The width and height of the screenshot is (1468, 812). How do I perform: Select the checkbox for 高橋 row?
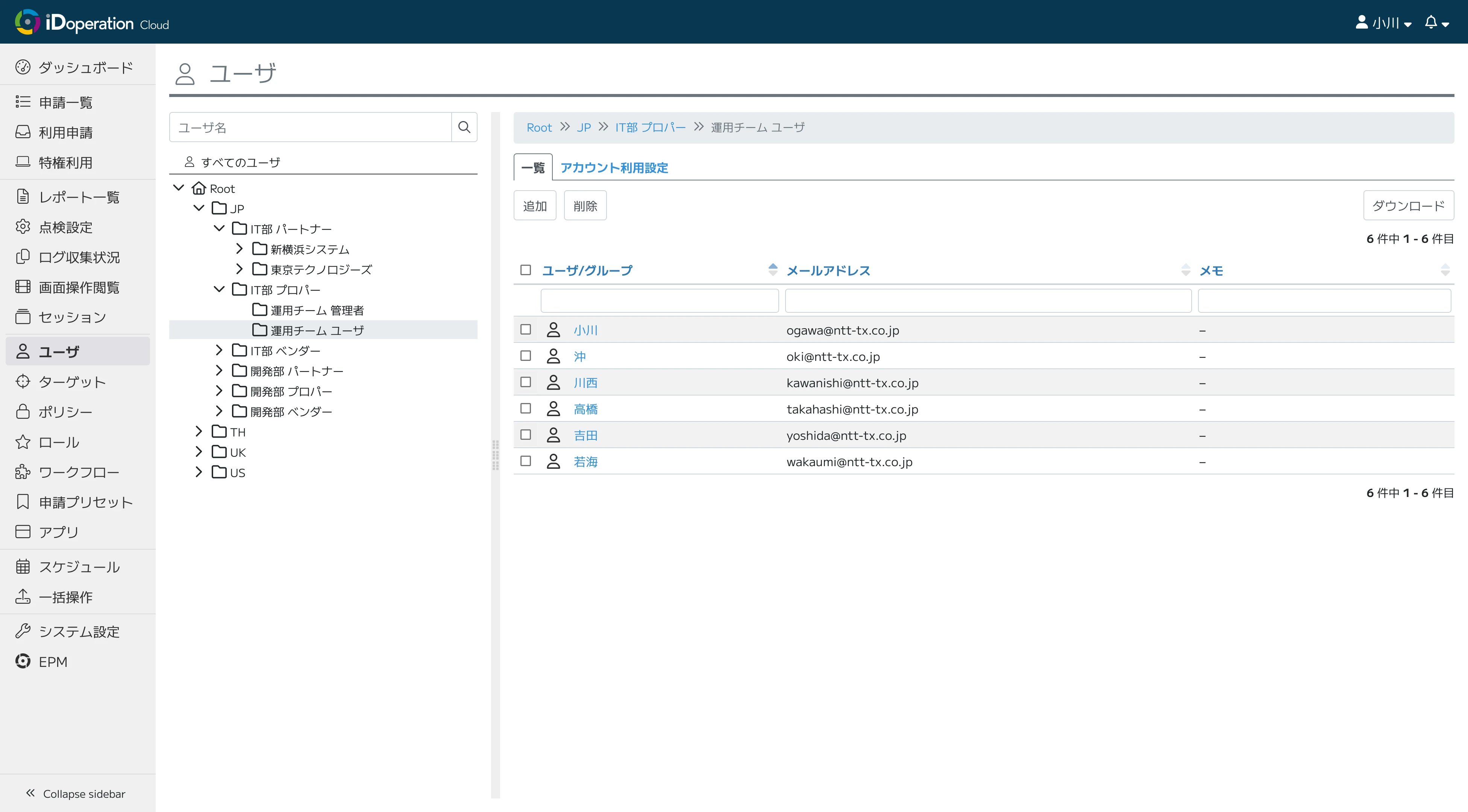pyautogui.click(x=525, y=409)
